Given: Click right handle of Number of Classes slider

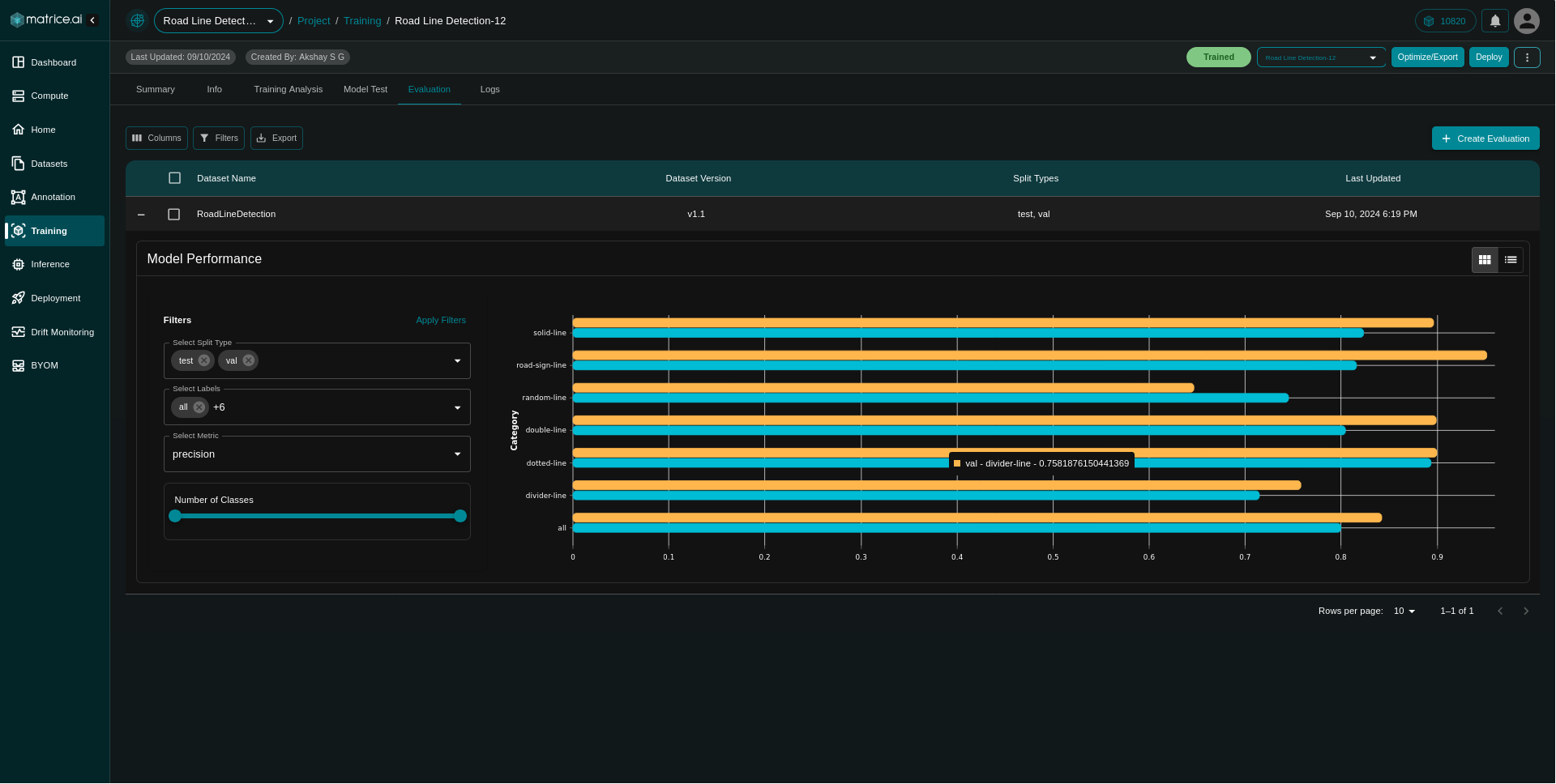Looking at the screenshot, I should point(460,516).
